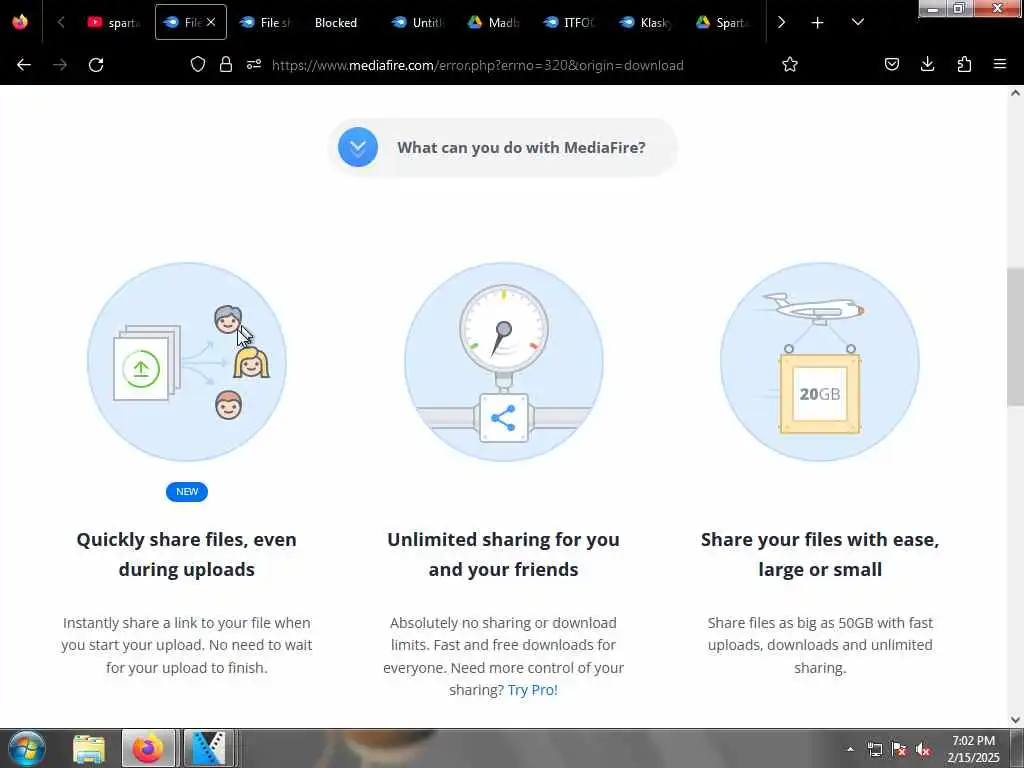Viewport: 1024px width, 768px height.
Task: Click the speed gauge sharing illustration
Action: coord(504,362)
